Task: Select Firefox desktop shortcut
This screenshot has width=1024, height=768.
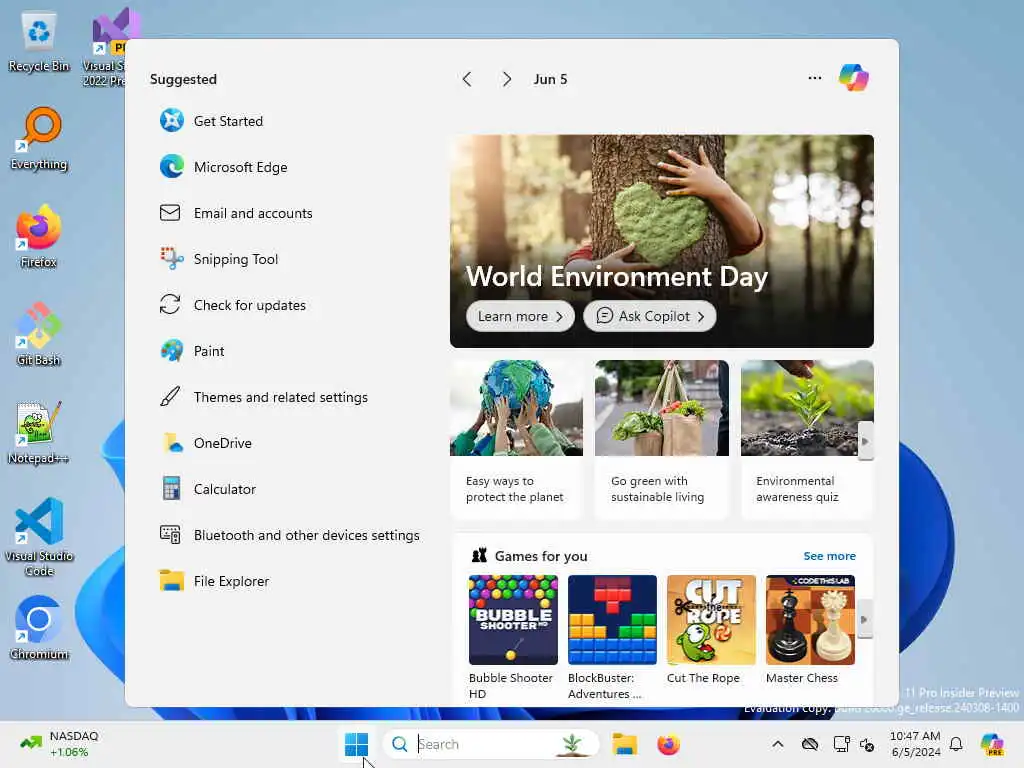Action: click(x=39, y=236)
